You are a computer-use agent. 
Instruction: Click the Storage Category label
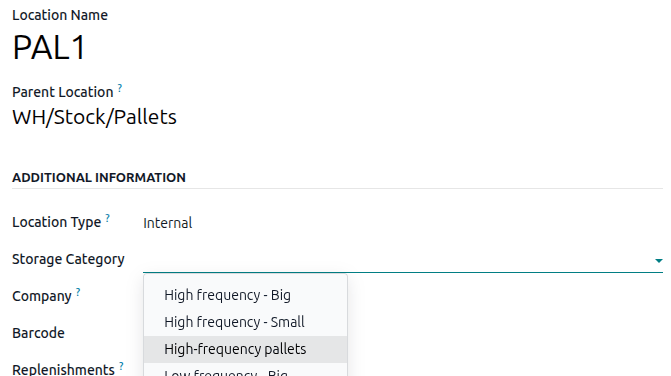point(68,259)
